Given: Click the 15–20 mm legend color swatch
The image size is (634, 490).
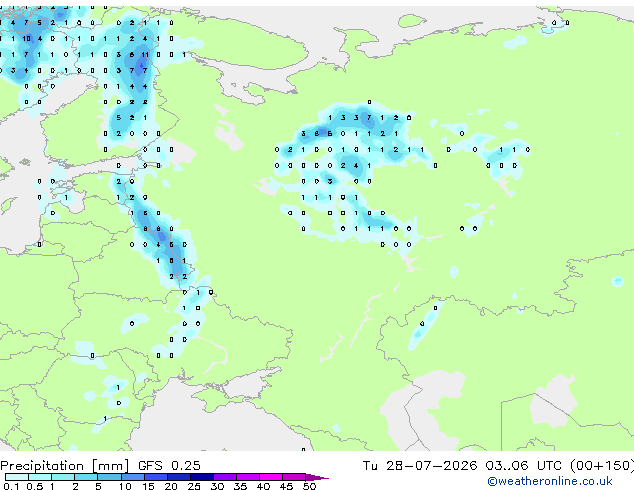Looking at the screenshot, I should click(156, 477).
